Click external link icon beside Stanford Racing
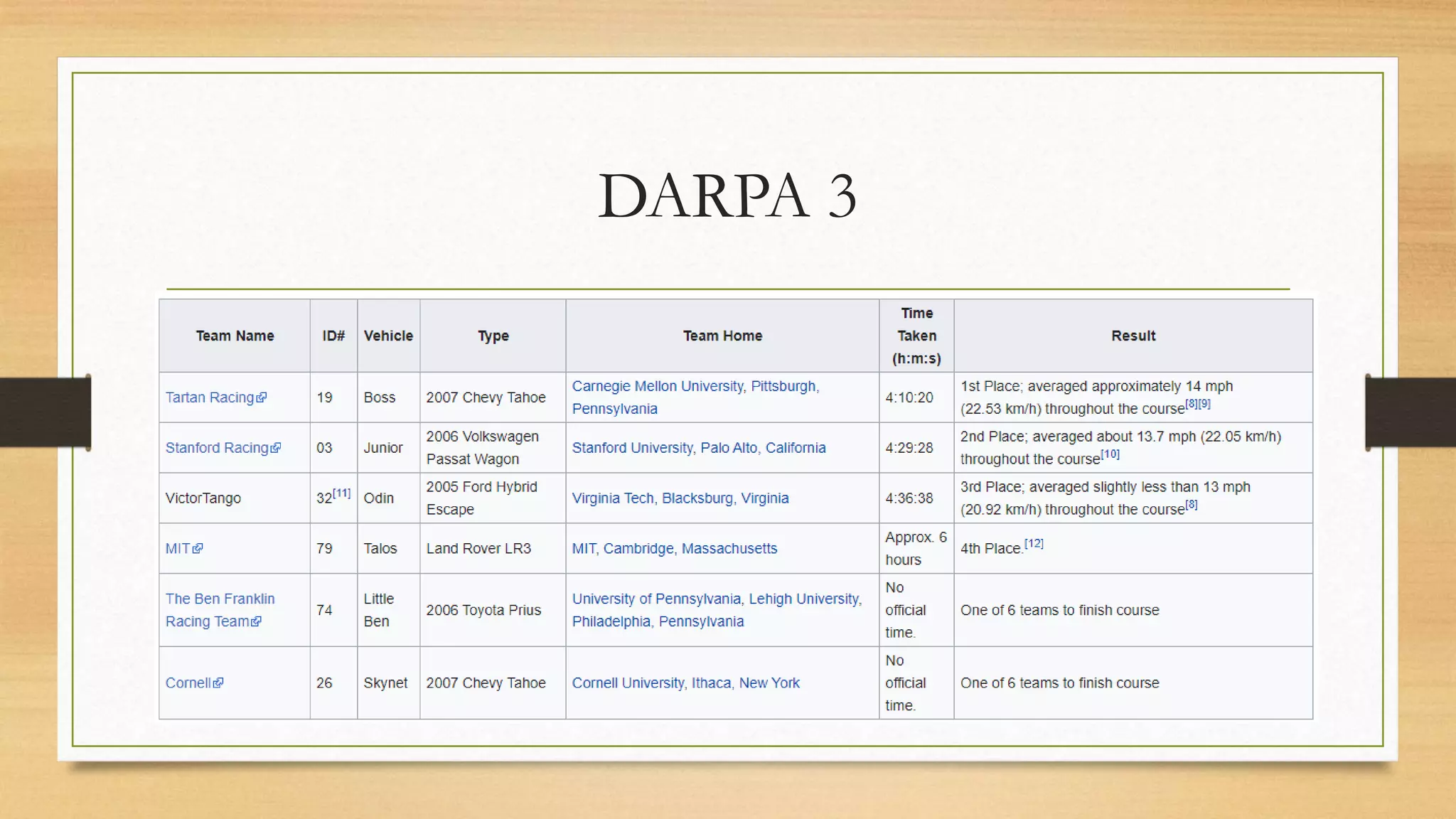 coord(276,448)
